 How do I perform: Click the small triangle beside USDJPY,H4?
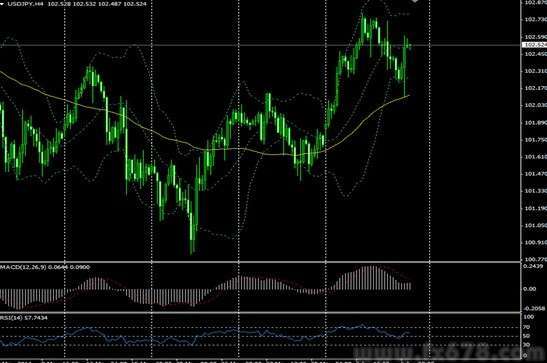click(2, 4)
